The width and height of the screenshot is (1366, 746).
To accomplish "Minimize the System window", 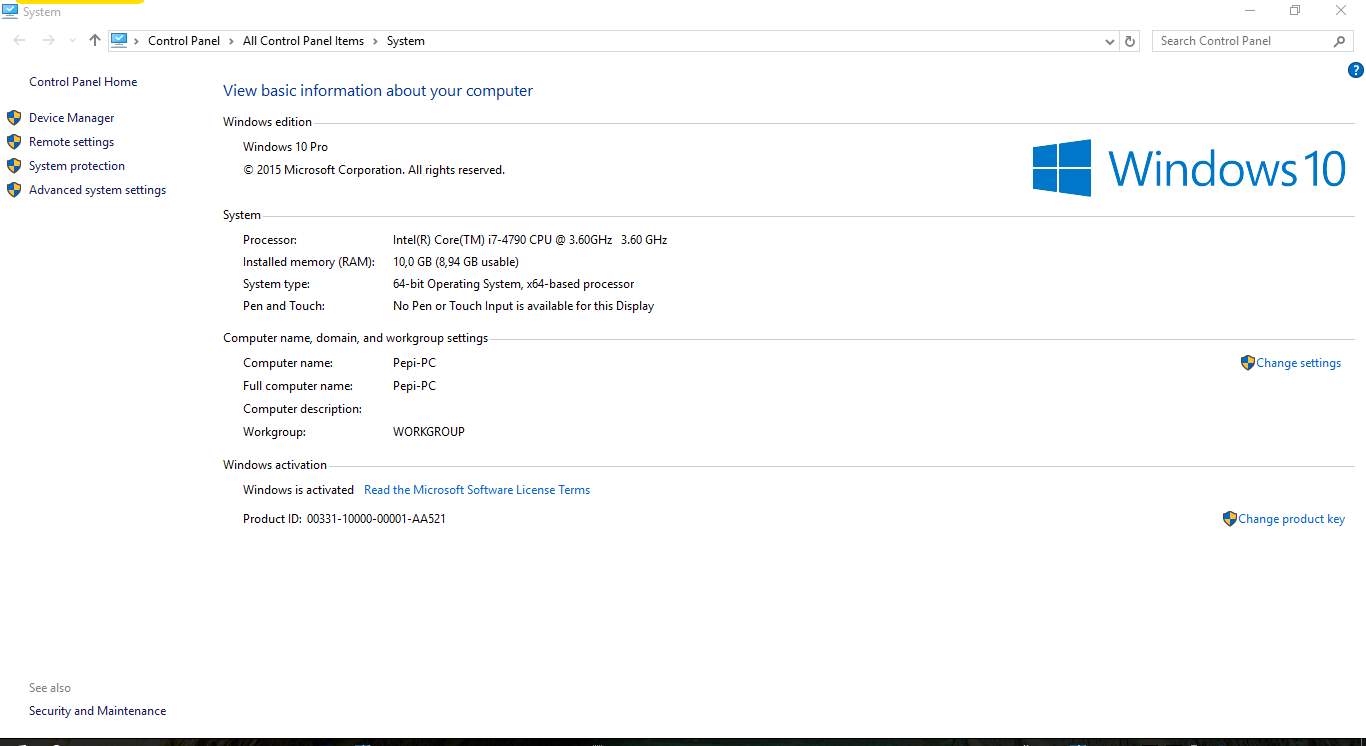I will click(x=1250, y=11).
